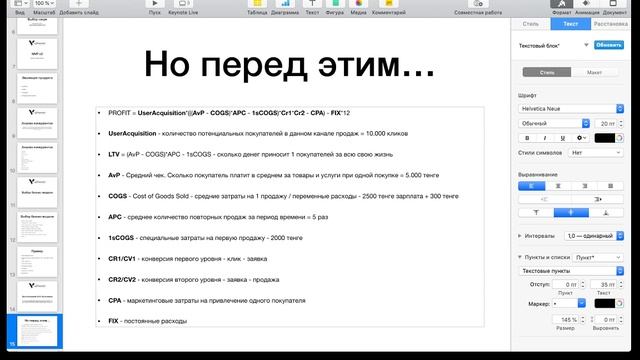Align text right

pyautogui.click(x=584, y=186)
